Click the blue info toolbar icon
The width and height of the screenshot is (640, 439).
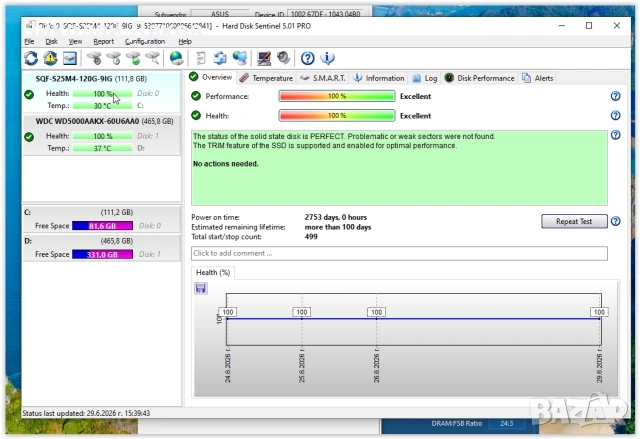327,58
